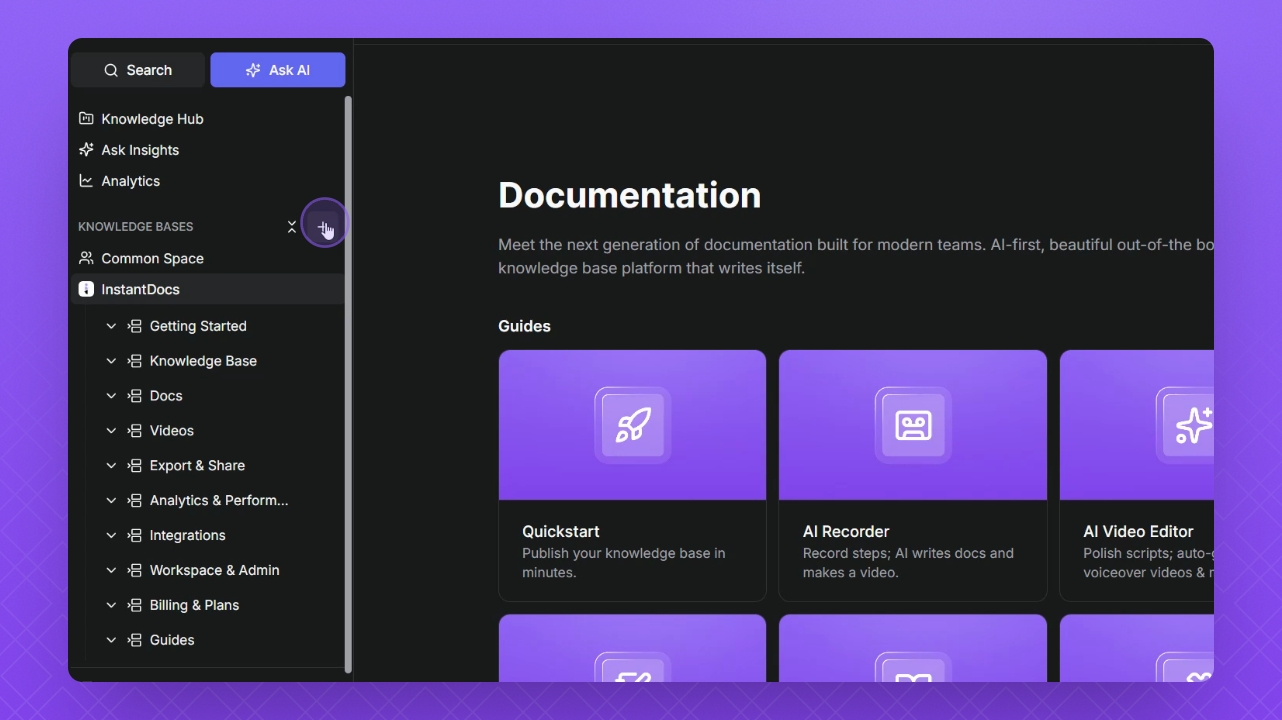Toggle the Docs section chevron

(111, 396)
